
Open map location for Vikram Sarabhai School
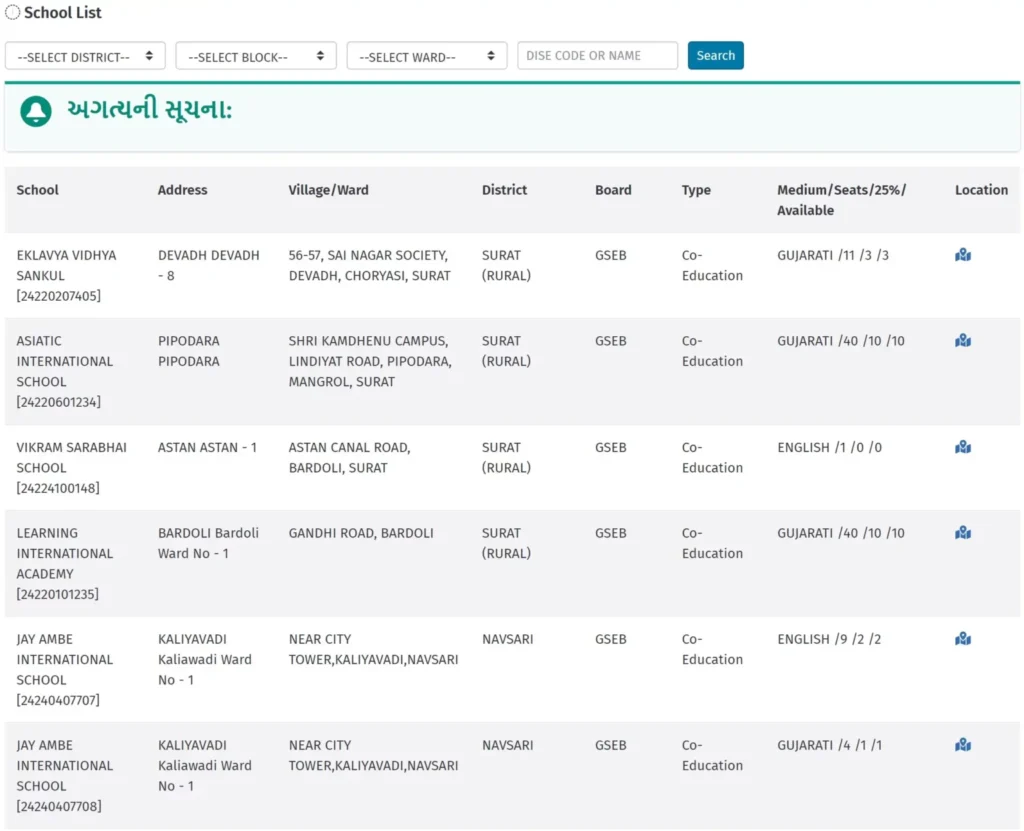click(963, 447)
